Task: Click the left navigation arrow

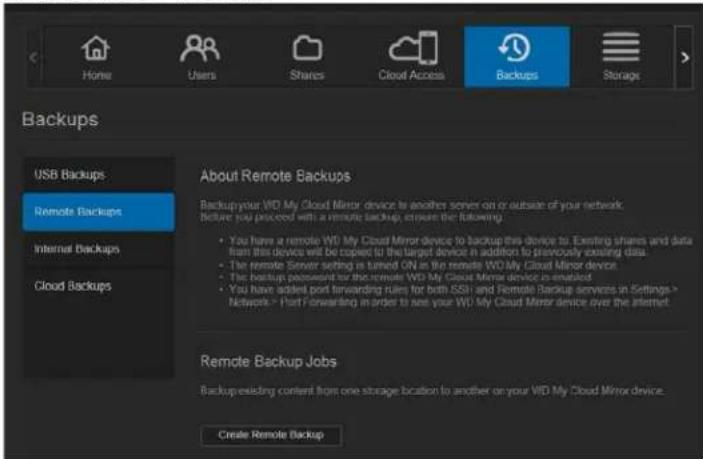Action: (33, 57)
